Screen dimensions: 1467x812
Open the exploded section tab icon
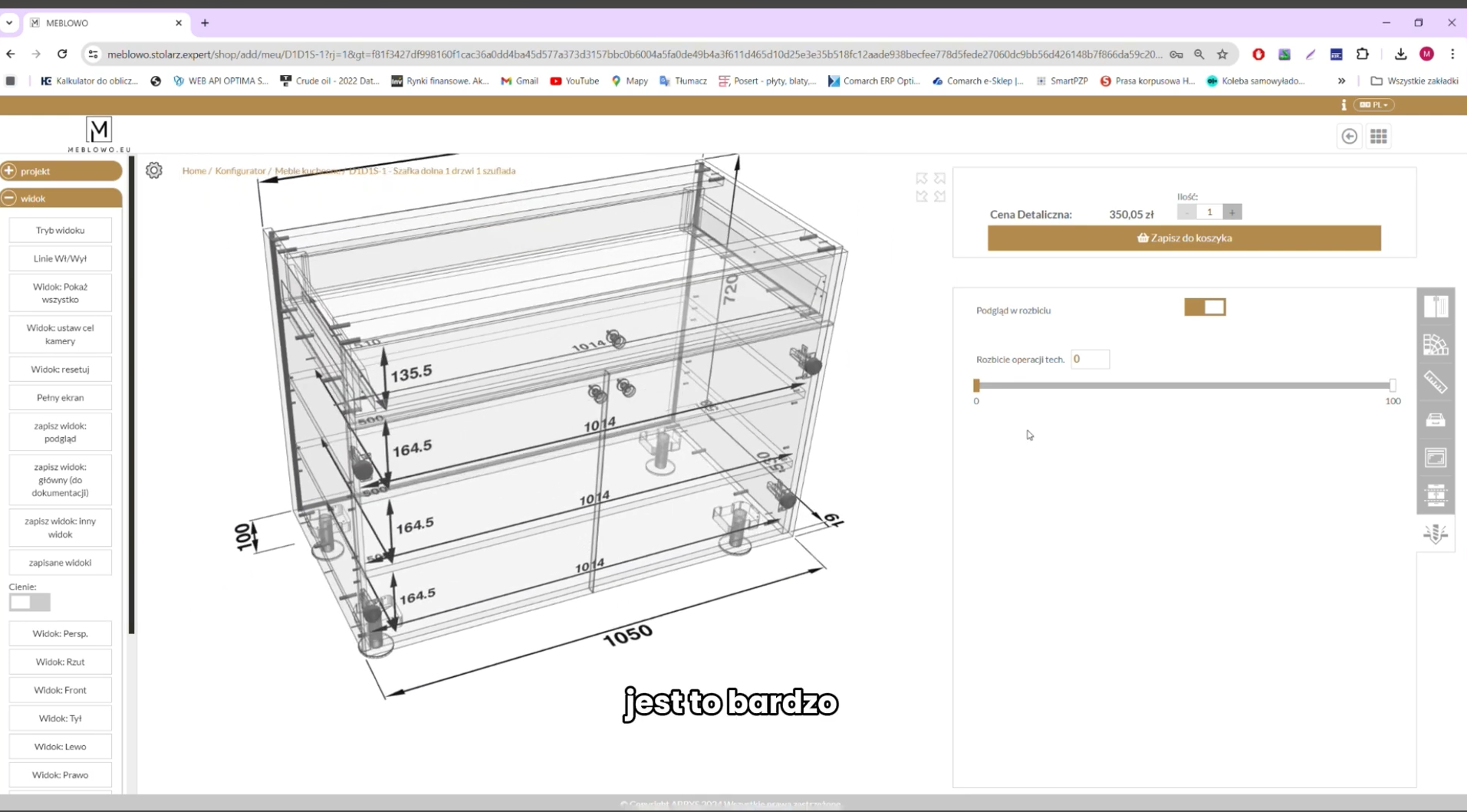tap(1436, 495)
